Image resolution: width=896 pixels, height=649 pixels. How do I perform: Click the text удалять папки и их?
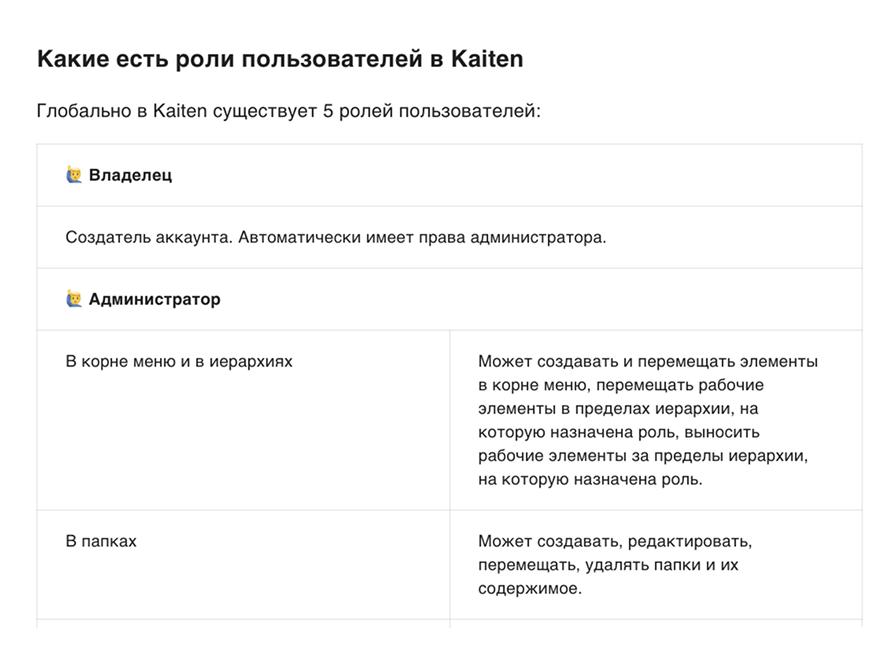[x=662, y=565]
